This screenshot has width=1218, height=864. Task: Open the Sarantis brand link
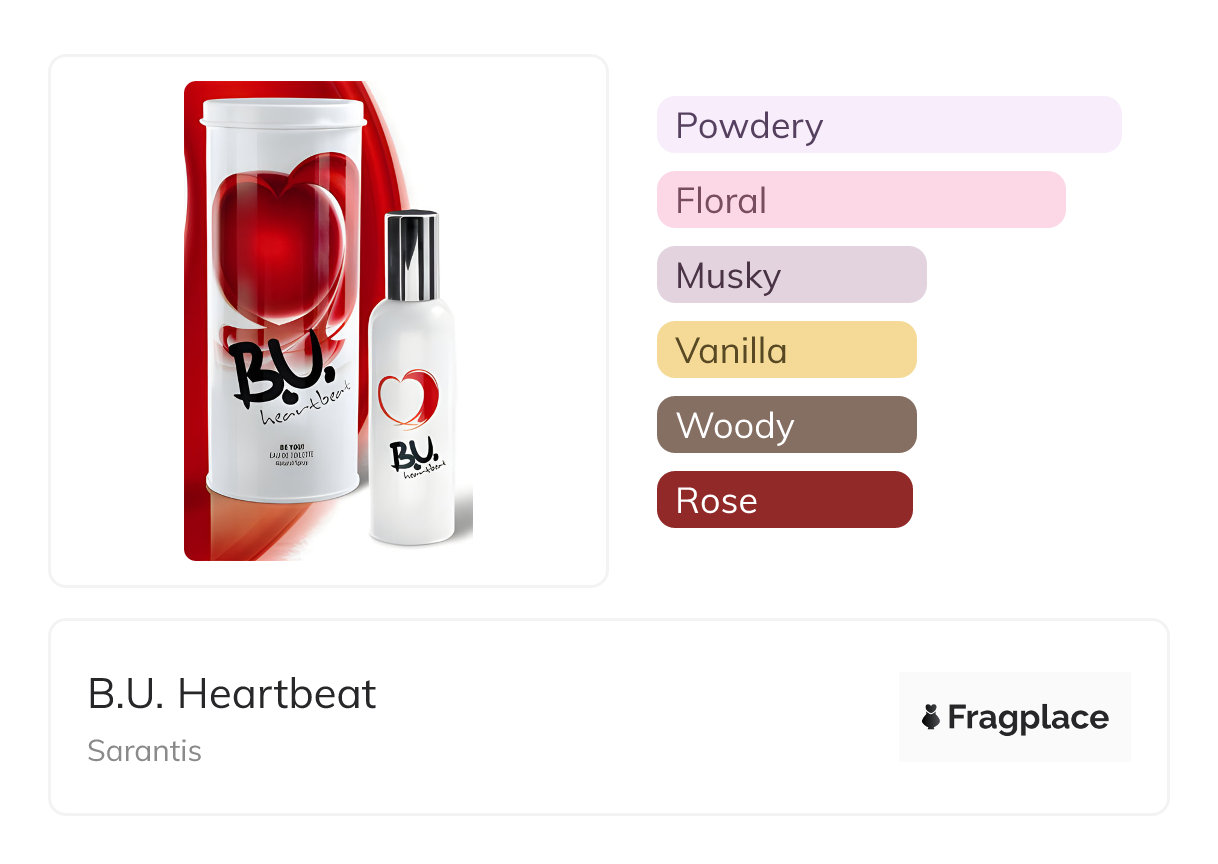[x=145, y=751]
